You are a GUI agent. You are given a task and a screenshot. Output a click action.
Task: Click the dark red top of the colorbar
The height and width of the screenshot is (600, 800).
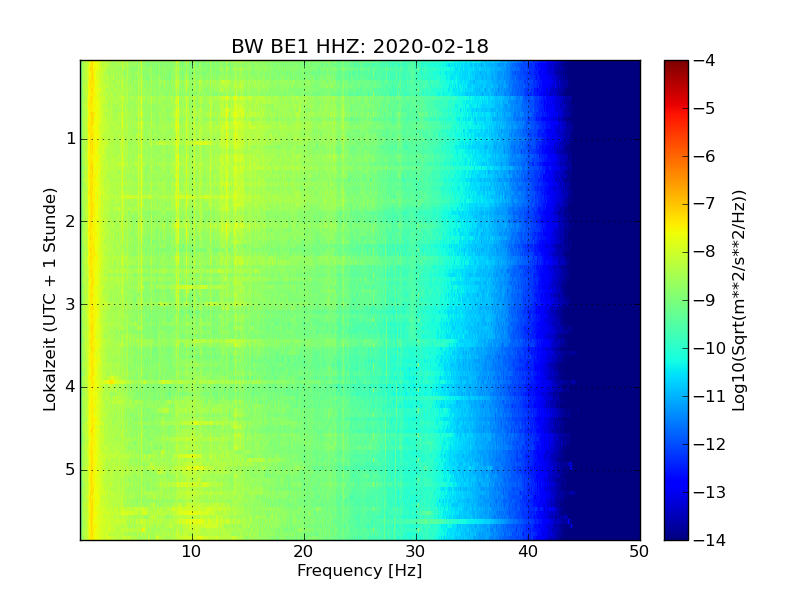pos(676,66)
